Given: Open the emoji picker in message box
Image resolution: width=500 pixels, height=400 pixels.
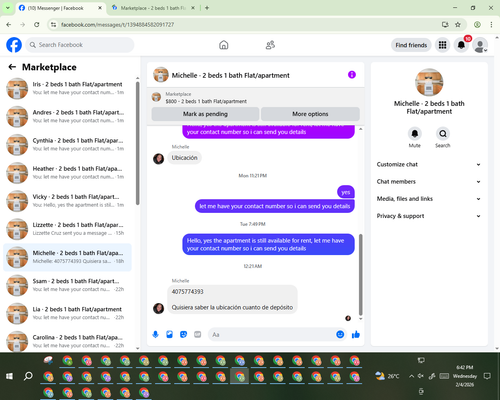Looking at the screenshot, I should pyautogui.click(x=340, y=334).
